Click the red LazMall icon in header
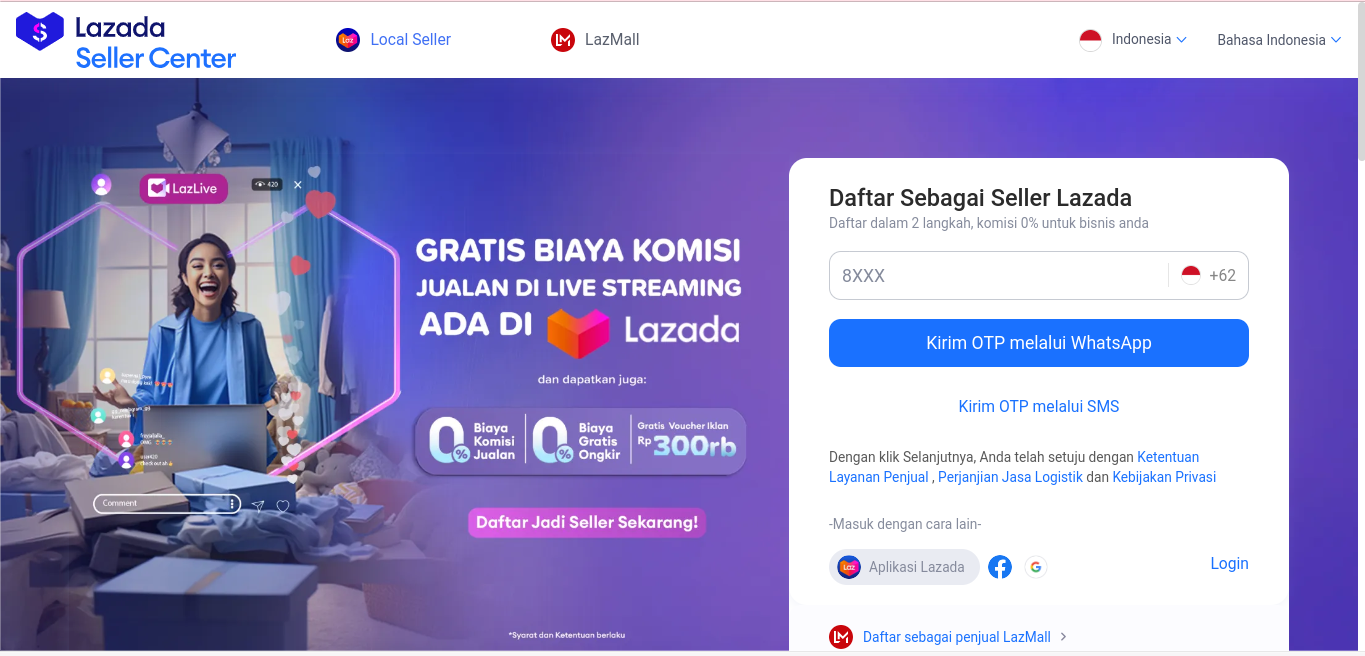 pos(563,40)
